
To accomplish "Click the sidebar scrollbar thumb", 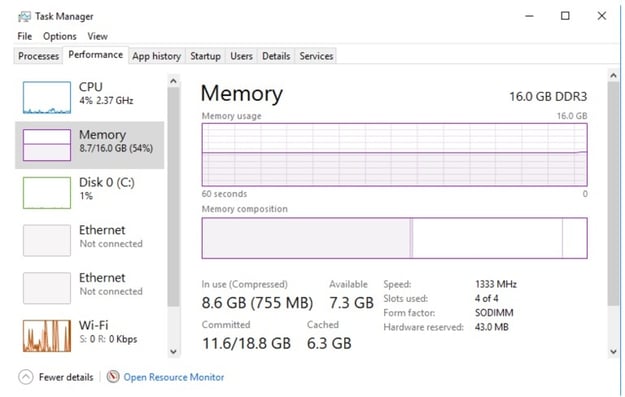I will [x=173, y=197].
